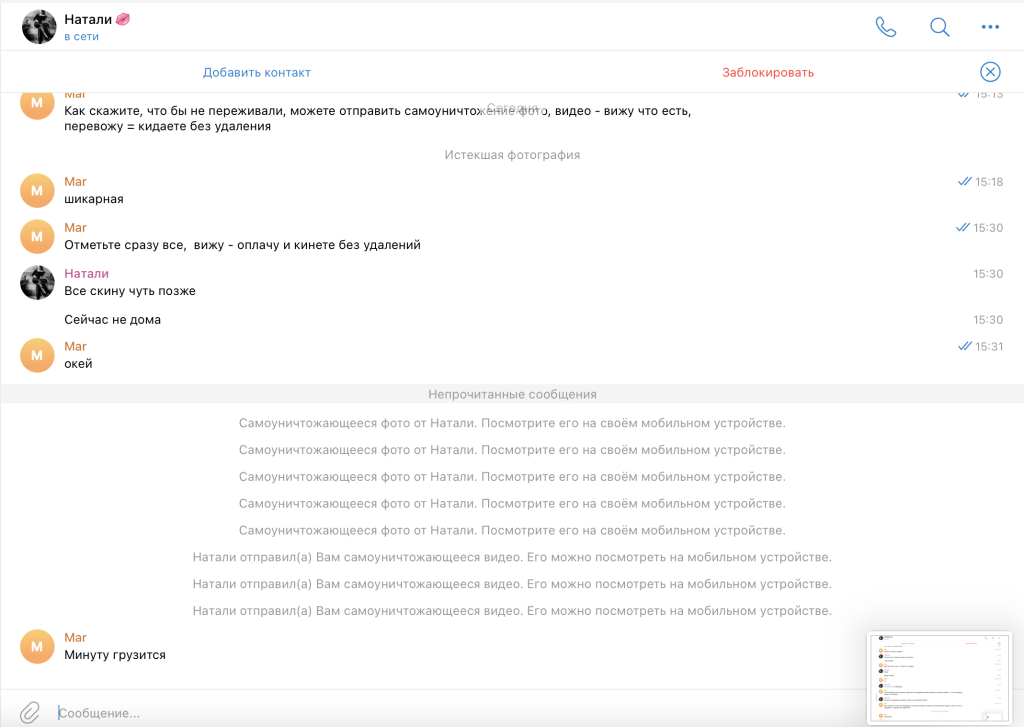The width and height of the screenshot is (1024, 727).
Task: Click the chat title 'Натали' in header
Action: click(88, 20)
